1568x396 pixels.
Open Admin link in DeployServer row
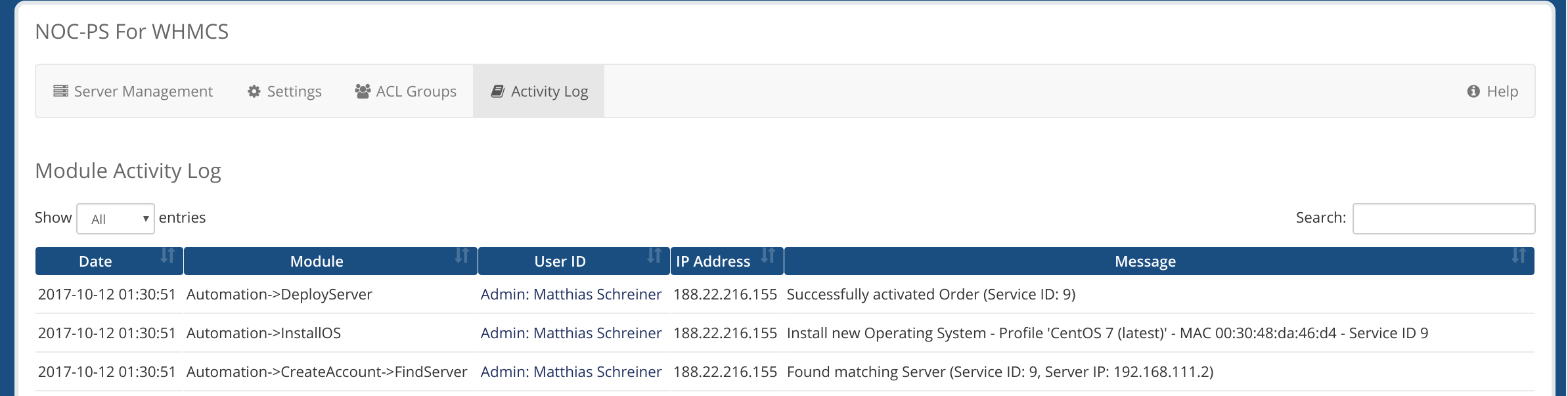[571, 294]
